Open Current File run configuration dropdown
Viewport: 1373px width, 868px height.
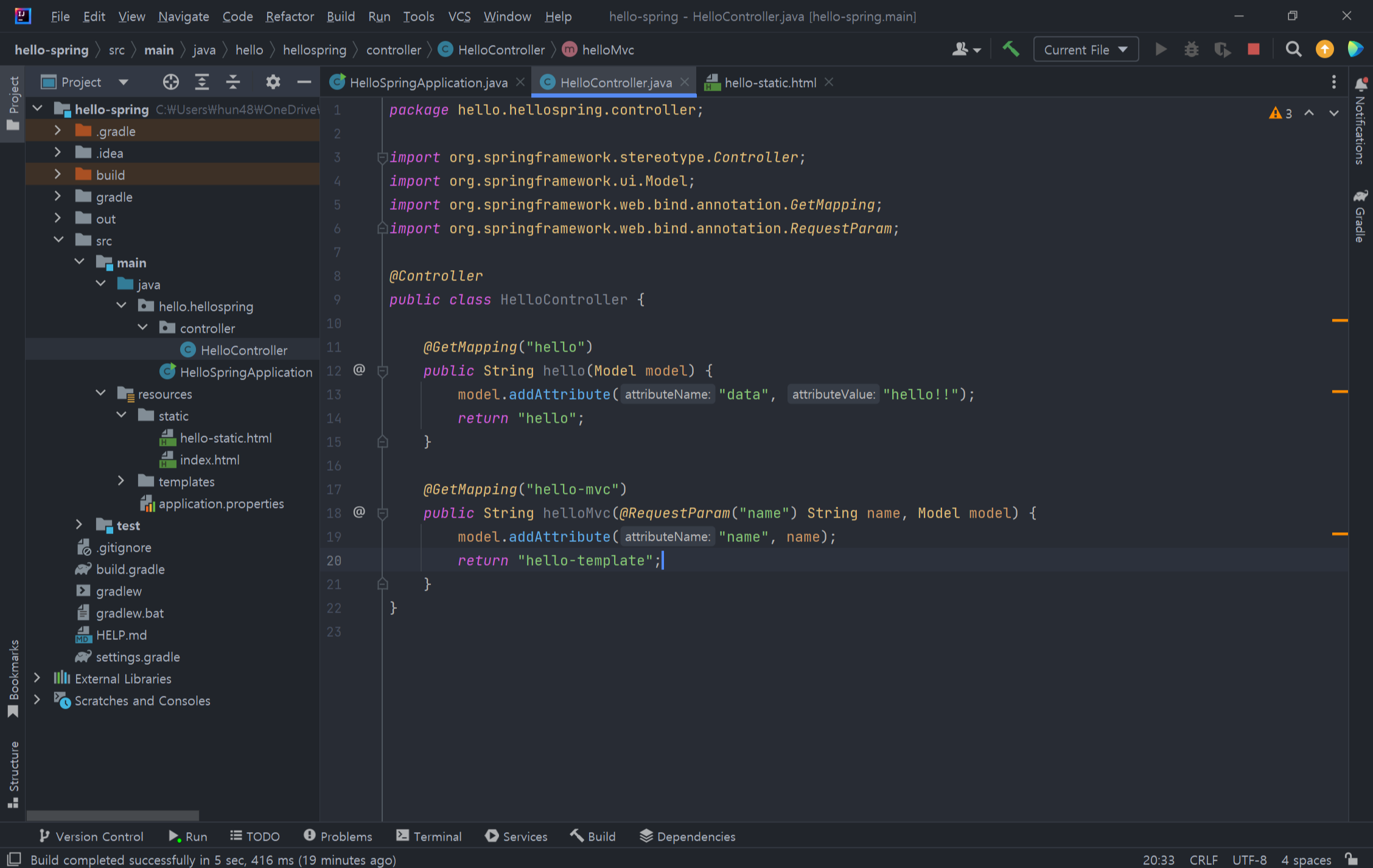pyautogui.click(x=1085, y=50)
